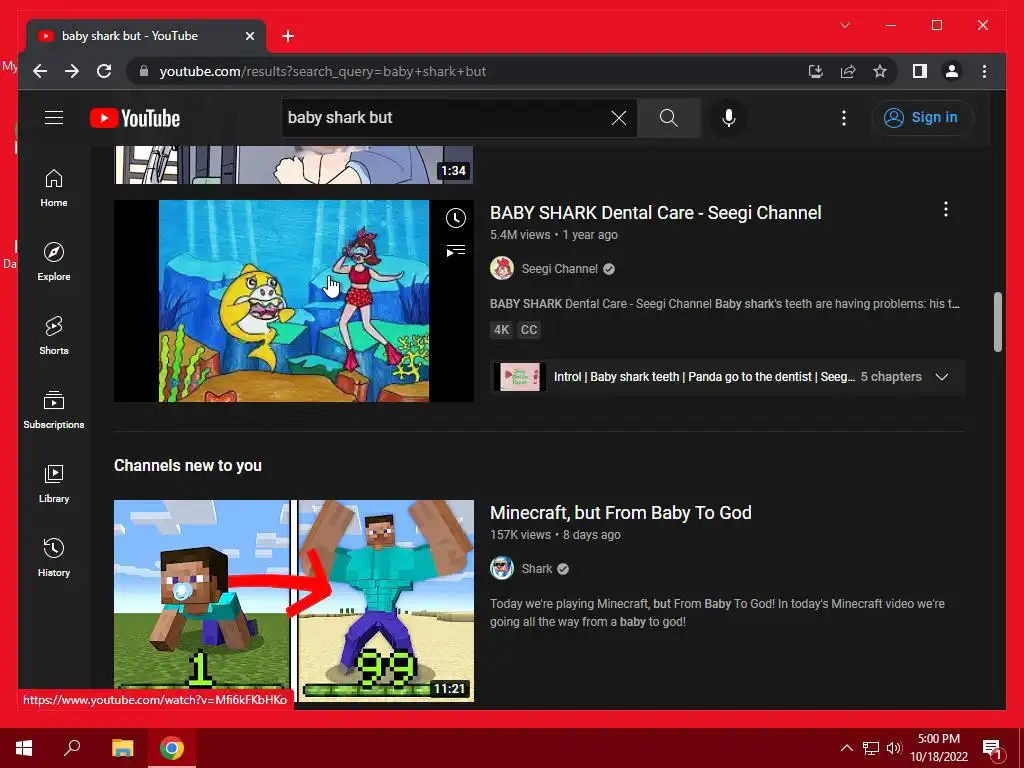The image size is (1024, 768).
Task: Reload the page in Chrome
Action: pos(104,71)
